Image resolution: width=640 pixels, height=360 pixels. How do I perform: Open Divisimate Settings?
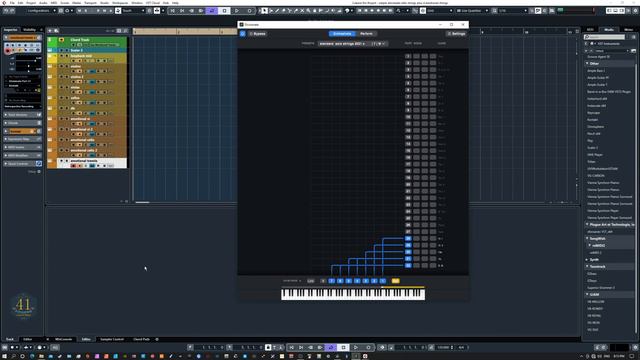point(456,34)
